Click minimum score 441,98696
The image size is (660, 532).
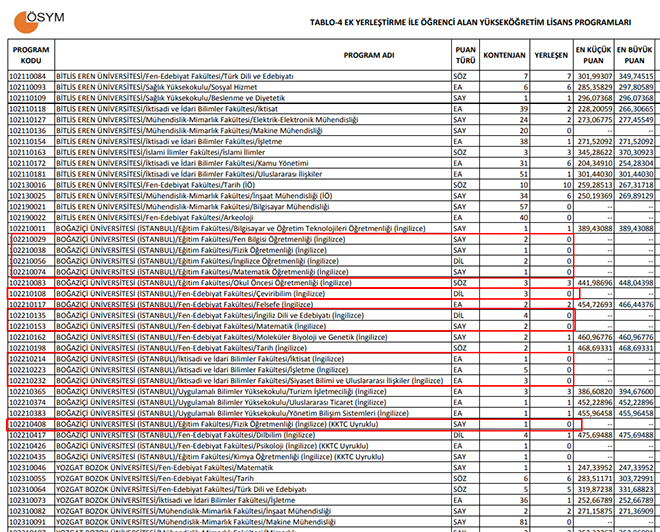(x=595, y=283)
